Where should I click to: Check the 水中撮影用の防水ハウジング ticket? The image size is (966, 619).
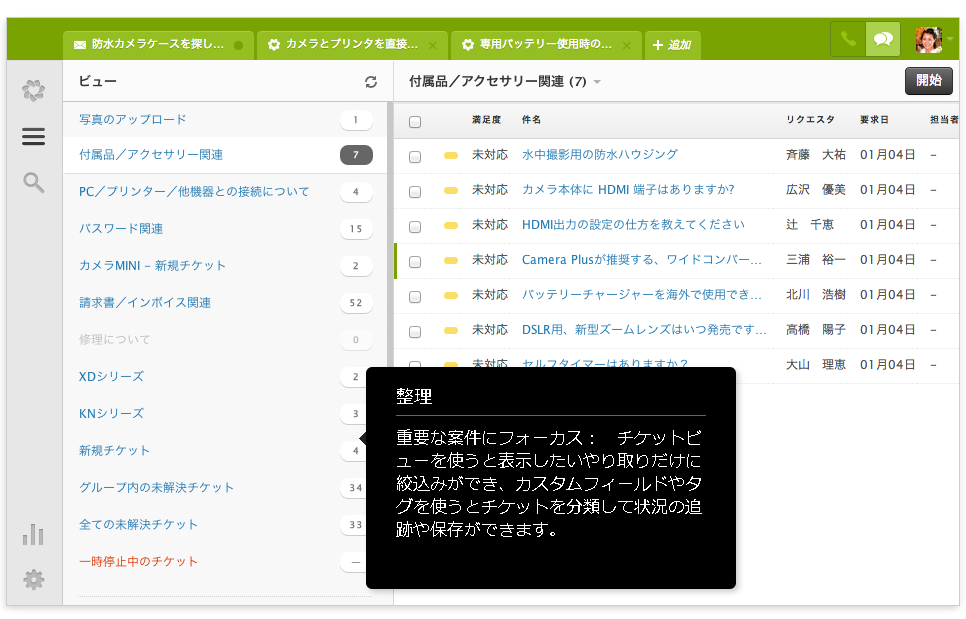coord(415,156)
